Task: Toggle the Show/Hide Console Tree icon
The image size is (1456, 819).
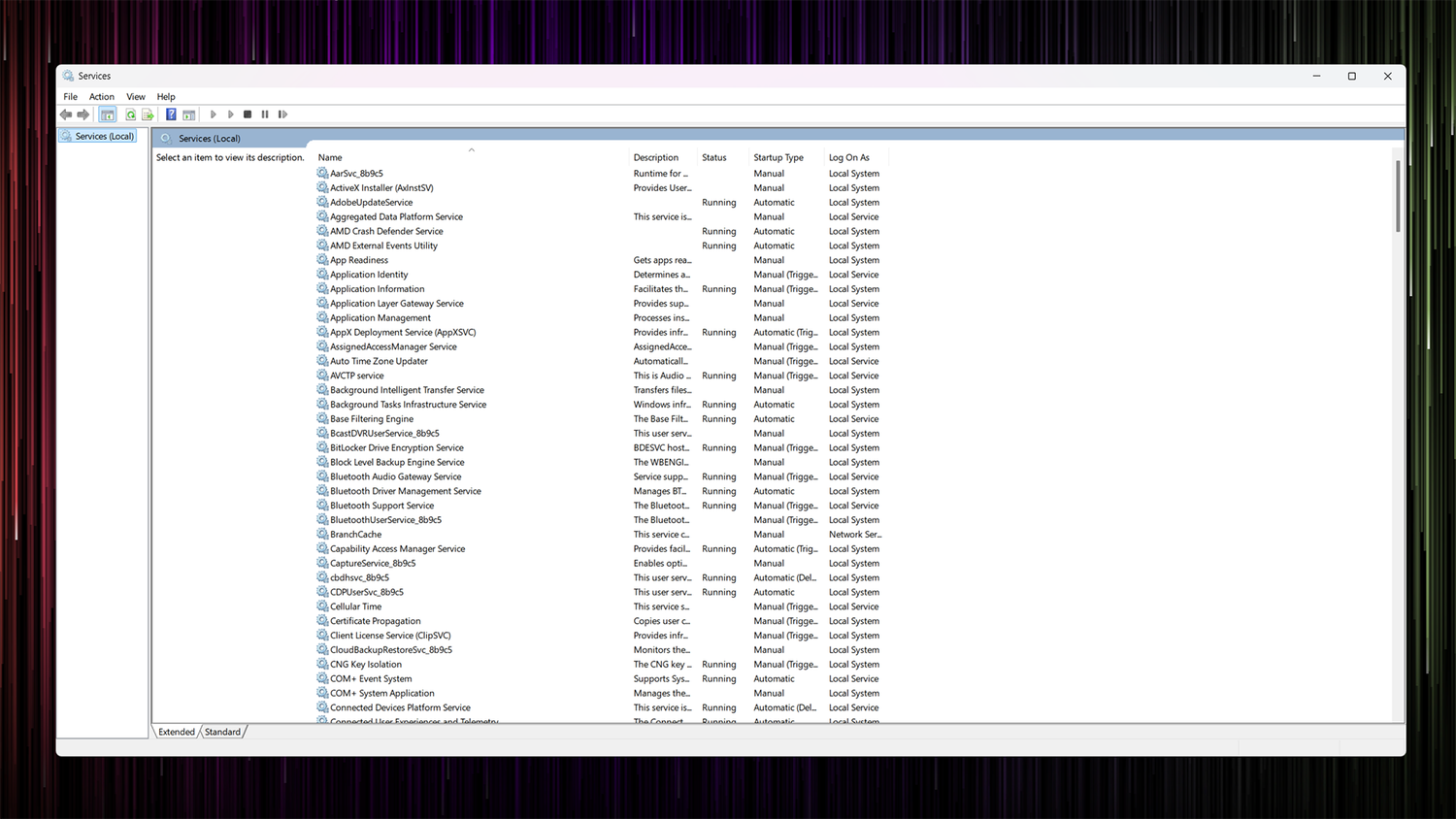Action: (108, 115)
